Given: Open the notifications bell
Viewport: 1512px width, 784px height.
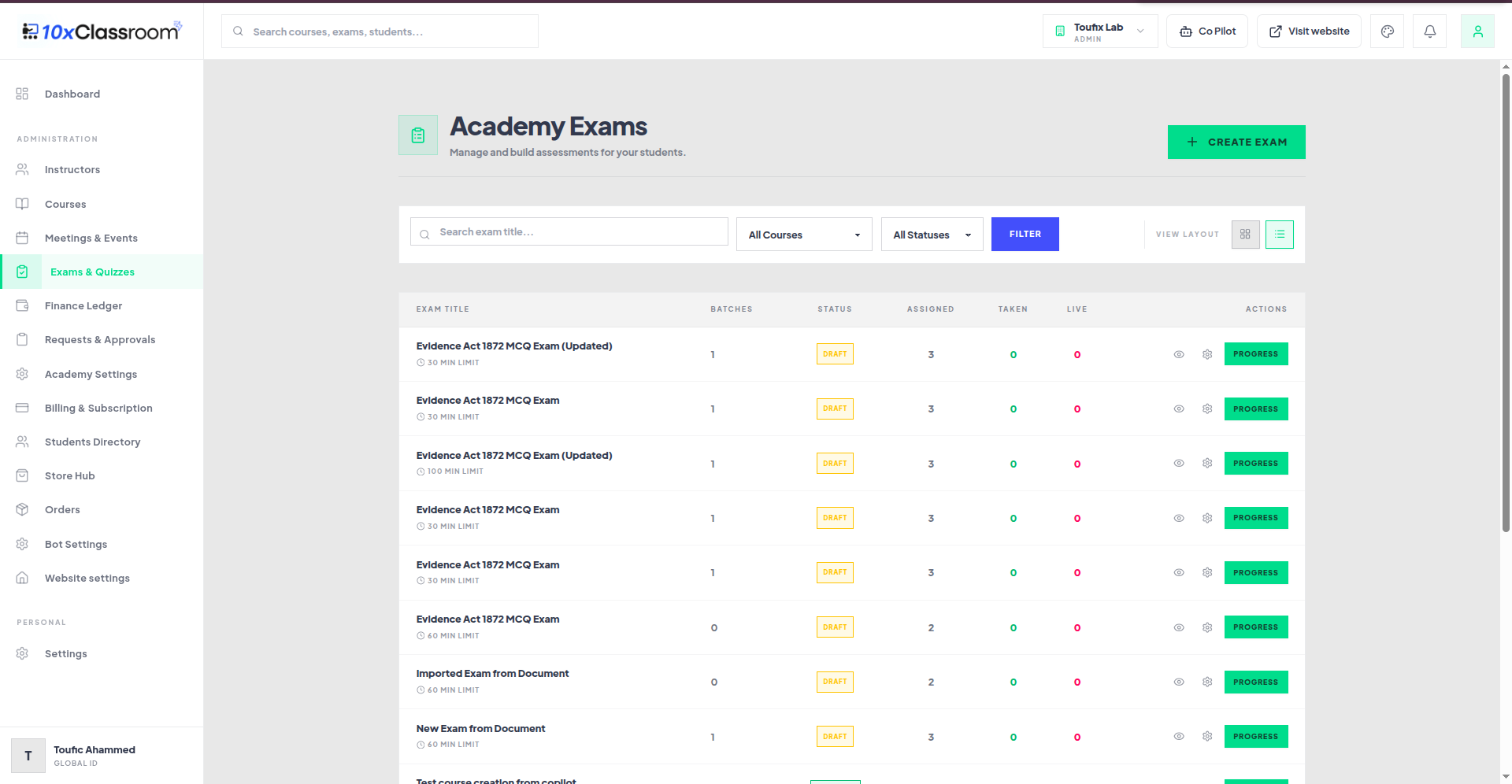Looking at the screenshot, I should 1429,31.
